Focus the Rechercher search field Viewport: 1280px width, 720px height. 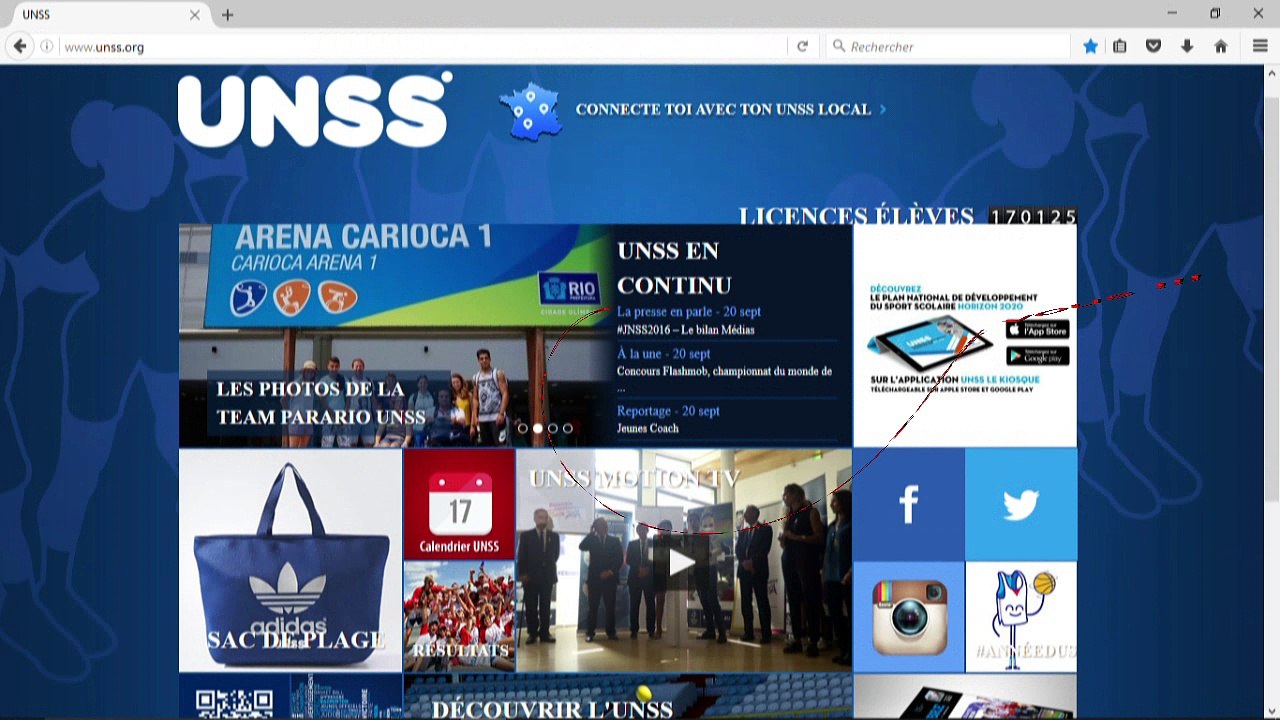(x=950, y=47)
